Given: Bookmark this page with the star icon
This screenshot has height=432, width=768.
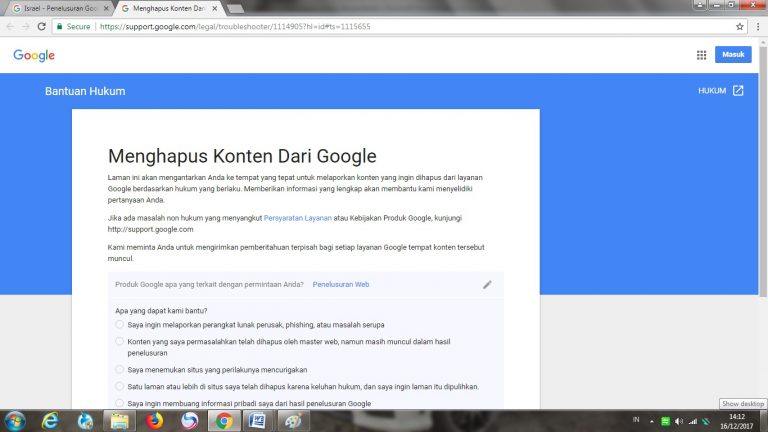Looking at the screenshot, I should (x=740, y=26).
